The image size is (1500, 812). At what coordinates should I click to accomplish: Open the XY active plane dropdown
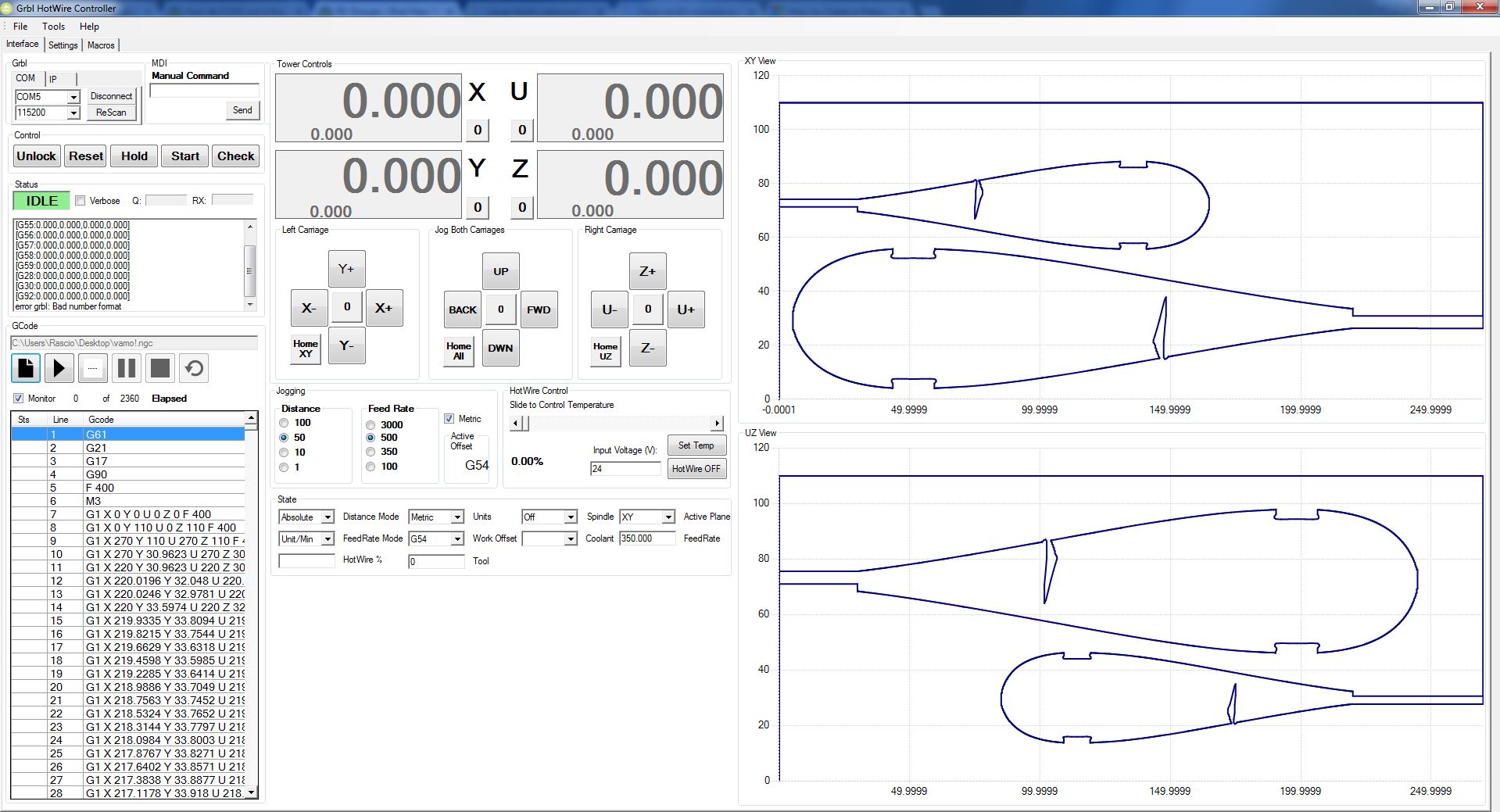tap(668, 517)
